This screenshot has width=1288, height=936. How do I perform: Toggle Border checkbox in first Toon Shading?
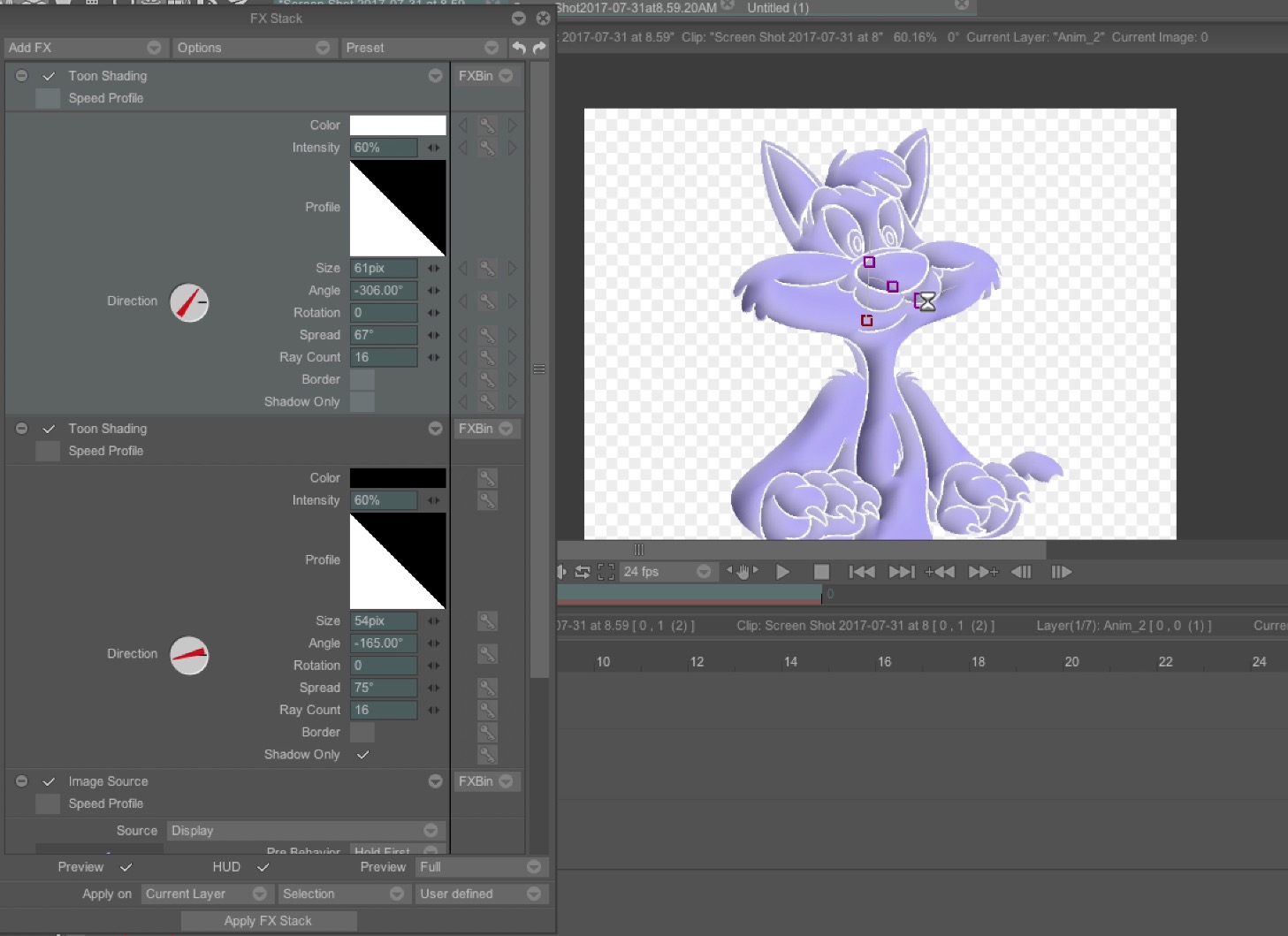click(362, 380)
